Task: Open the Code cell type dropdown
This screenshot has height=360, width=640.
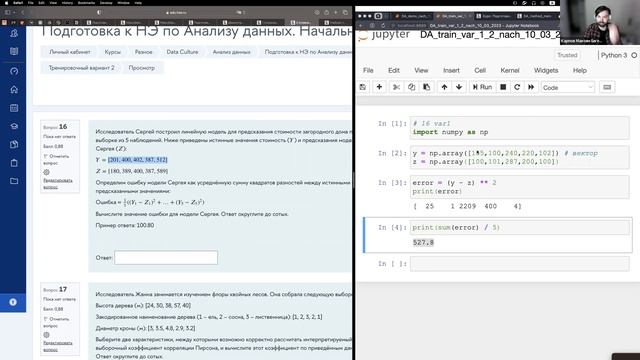Action: tap(567, 87)
